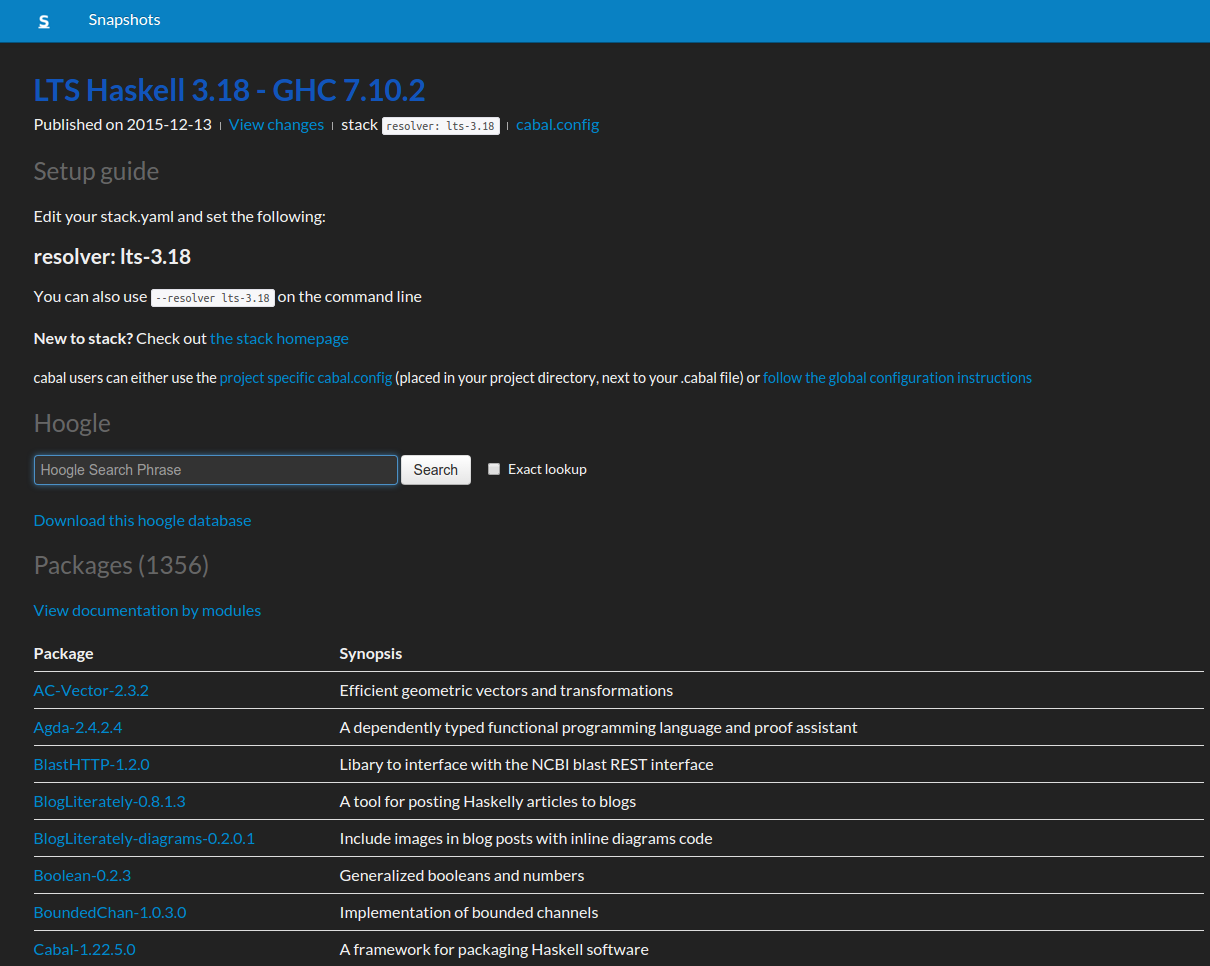The width and height of the screenshot is (1210, 966).
Task: Enable the Exact lookup checkbox
Action: (494, 469)
